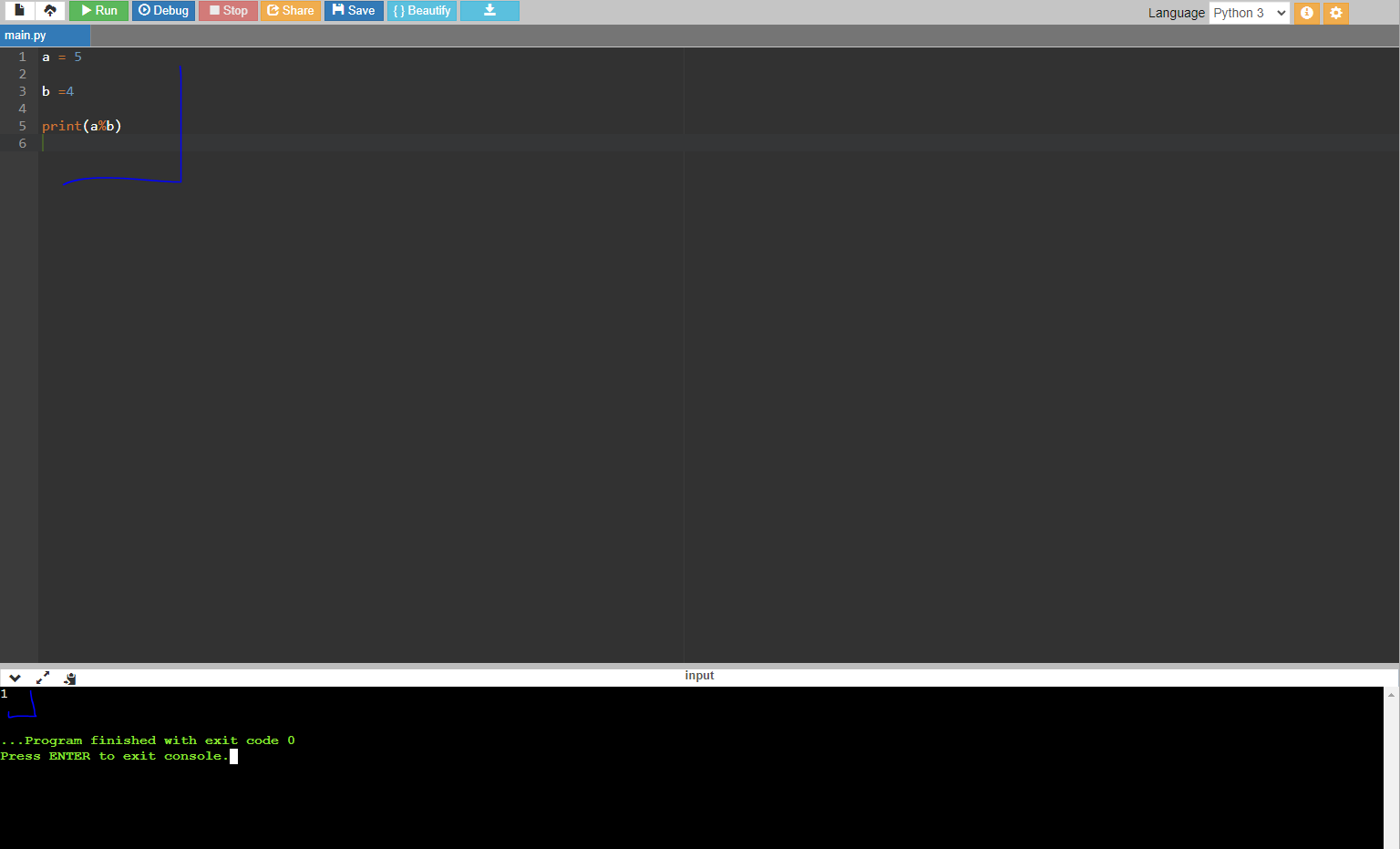
Task: Click line number 6 in gutter
Action: click(23, 143)
